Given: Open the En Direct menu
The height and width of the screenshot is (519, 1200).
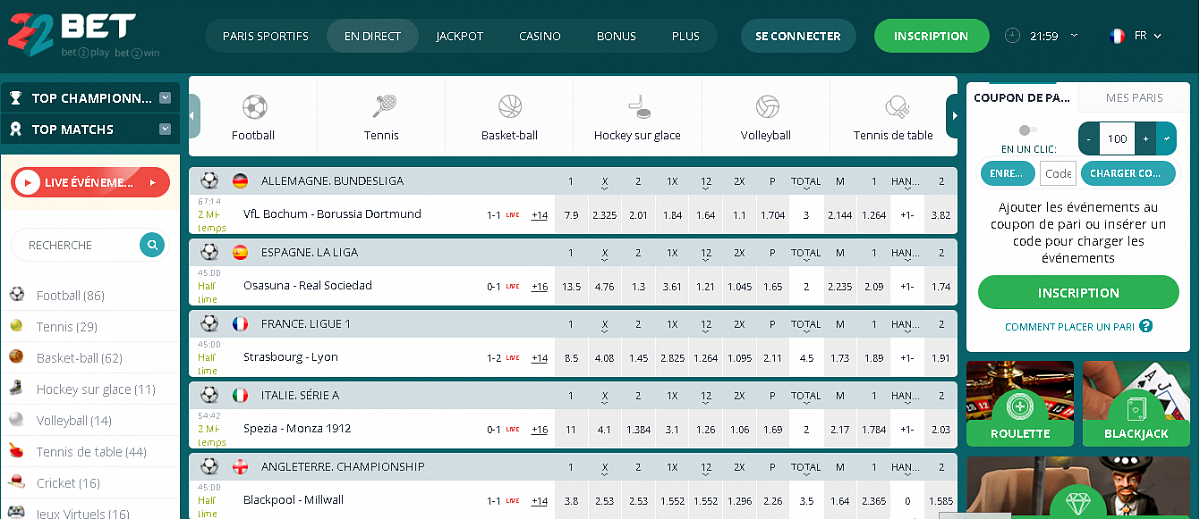Looking at the screenshot, I should coord(372,36).
